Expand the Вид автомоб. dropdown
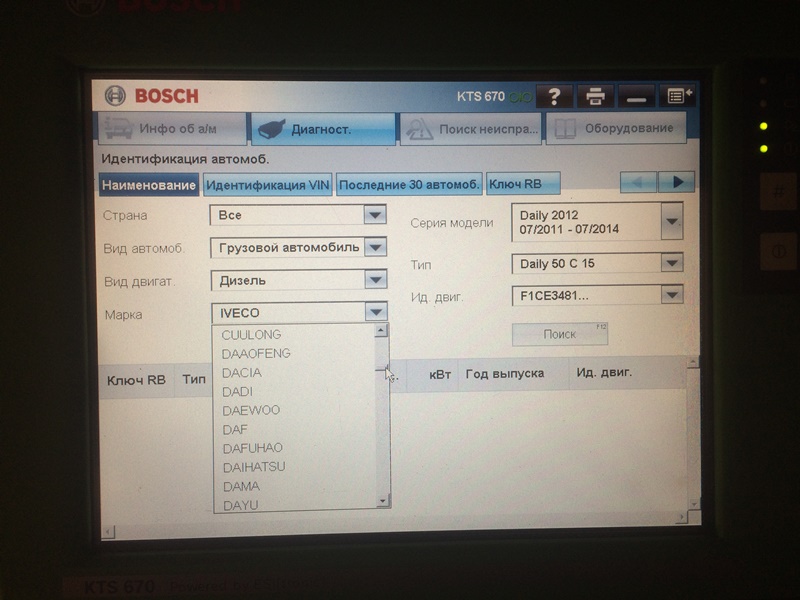 pos(376,247)
